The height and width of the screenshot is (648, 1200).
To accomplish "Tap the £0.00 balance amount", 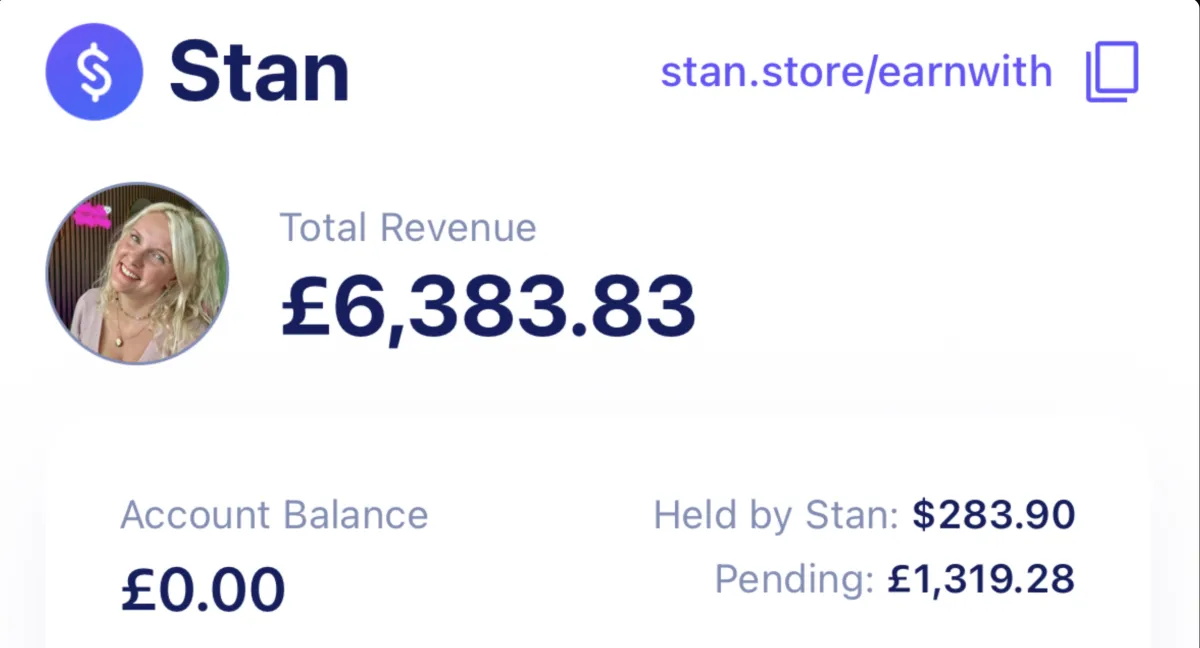I will pos(203,589).
